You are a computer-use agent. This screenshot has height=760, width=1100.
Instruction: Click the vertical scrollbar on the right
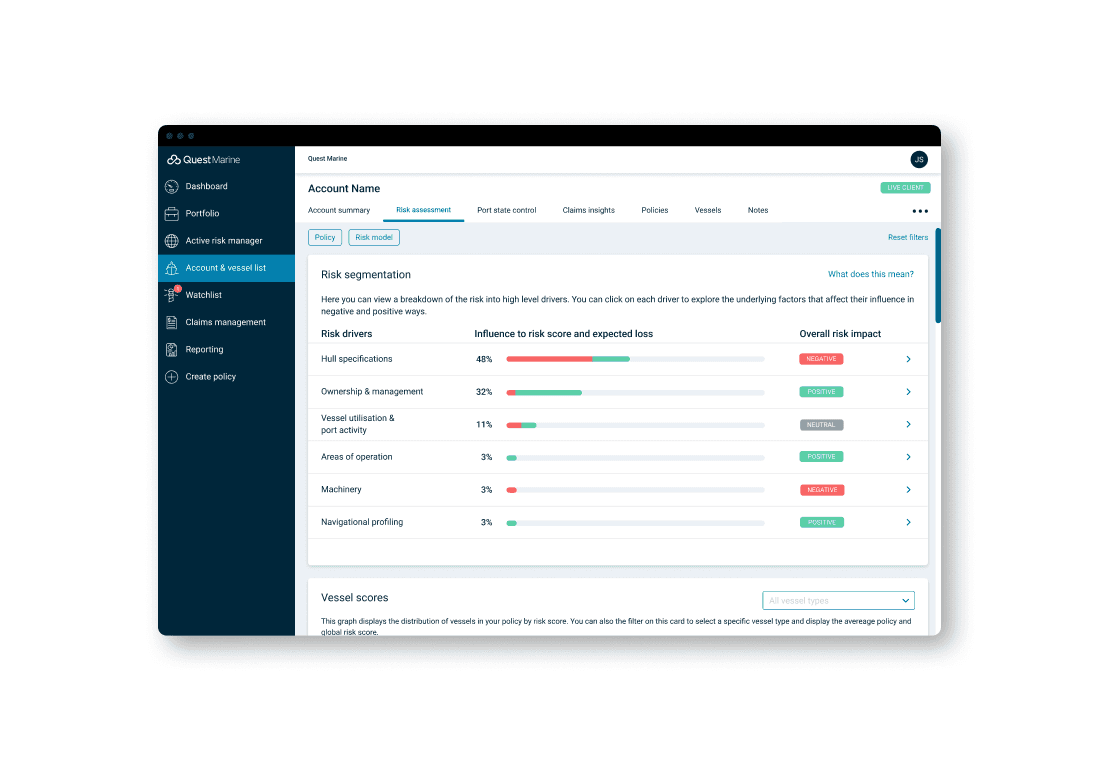pos(938,276)
